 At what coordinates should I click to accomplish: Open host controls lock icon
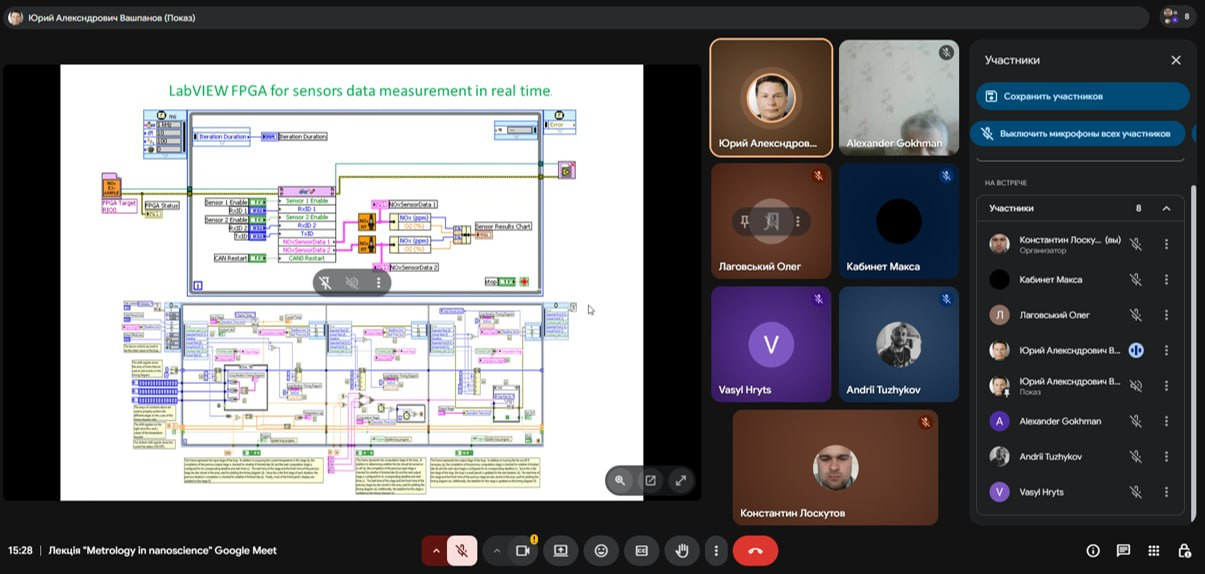tap(1184, 550)
